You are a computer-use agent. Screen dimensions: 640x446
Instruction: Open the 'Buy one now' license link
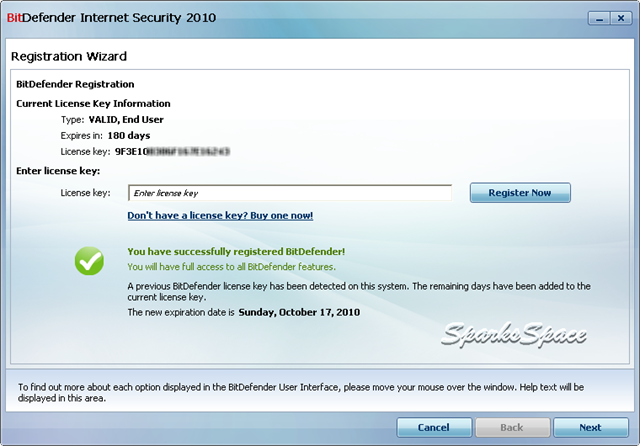(220, 215)
